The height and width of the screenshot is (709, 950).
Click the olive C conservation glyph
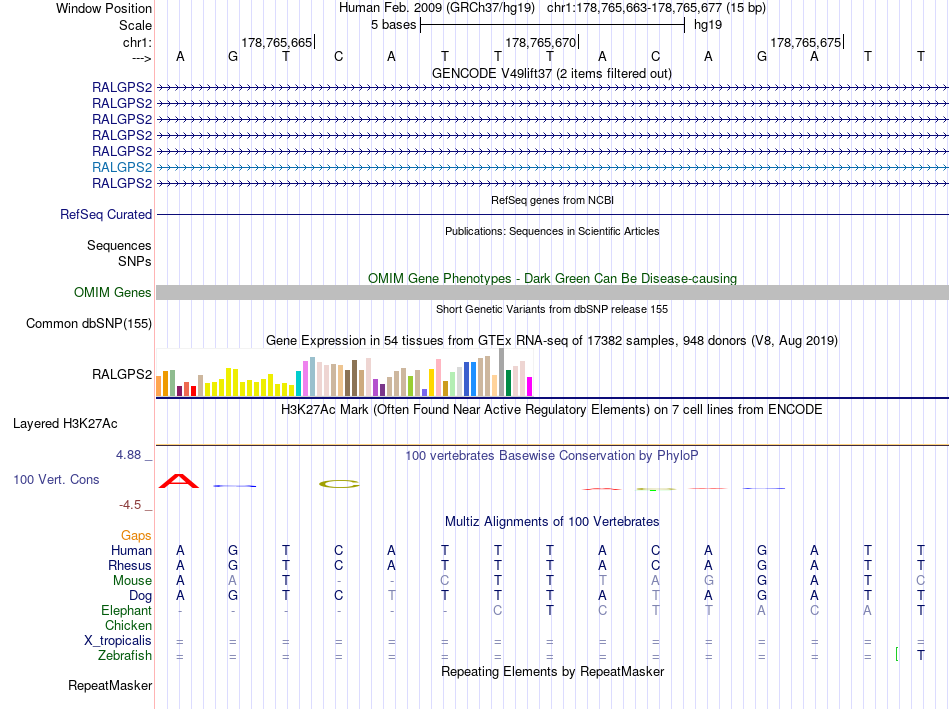click(339, 484)
